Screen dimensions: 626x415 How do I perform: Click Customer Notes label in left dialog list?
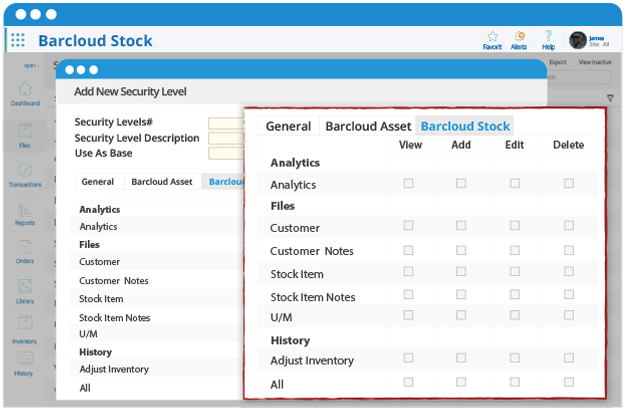(x=114, y=281)
